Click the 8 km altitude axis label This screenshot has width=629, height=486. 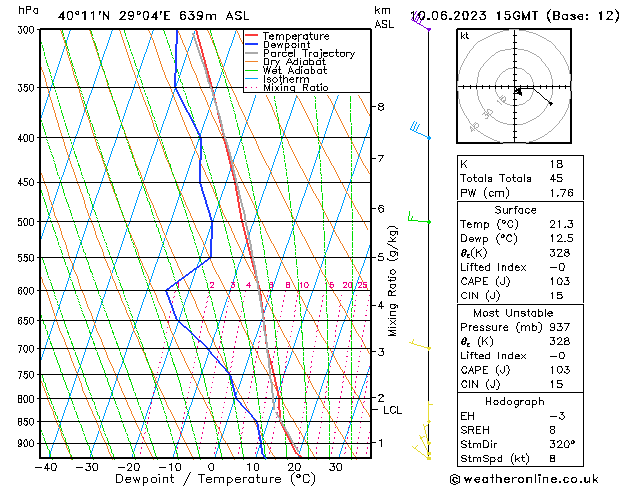pyautogui.click(x=381, y=107)
